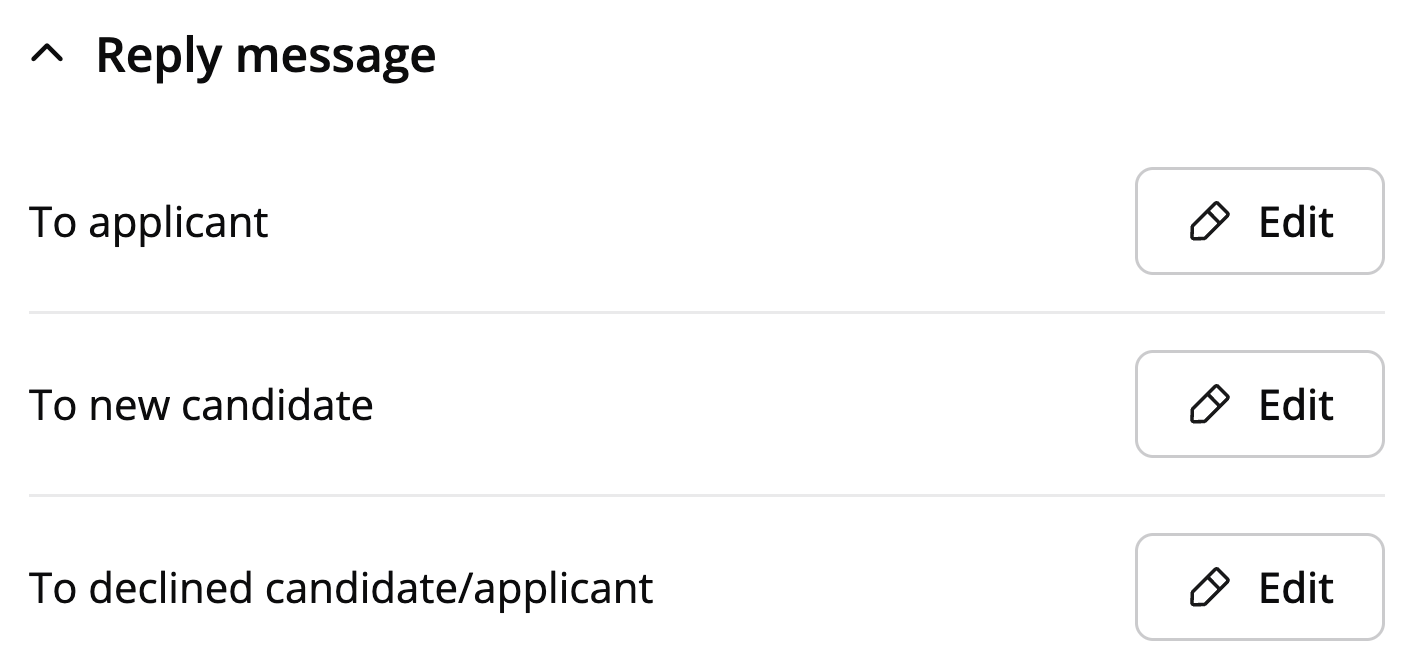Click the Edit text beside To applicant
Screen dimensions: 1420x666
1296,222
